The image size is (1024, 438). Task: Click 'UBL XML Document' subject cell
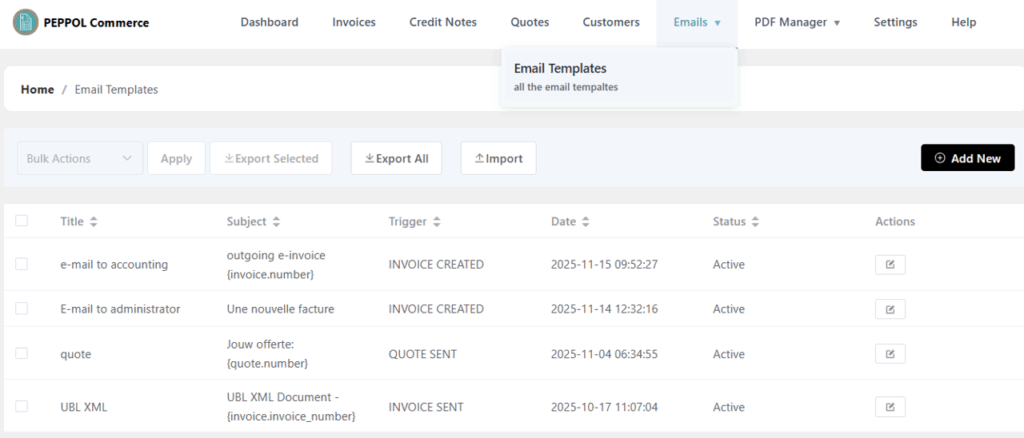[291, 406]
